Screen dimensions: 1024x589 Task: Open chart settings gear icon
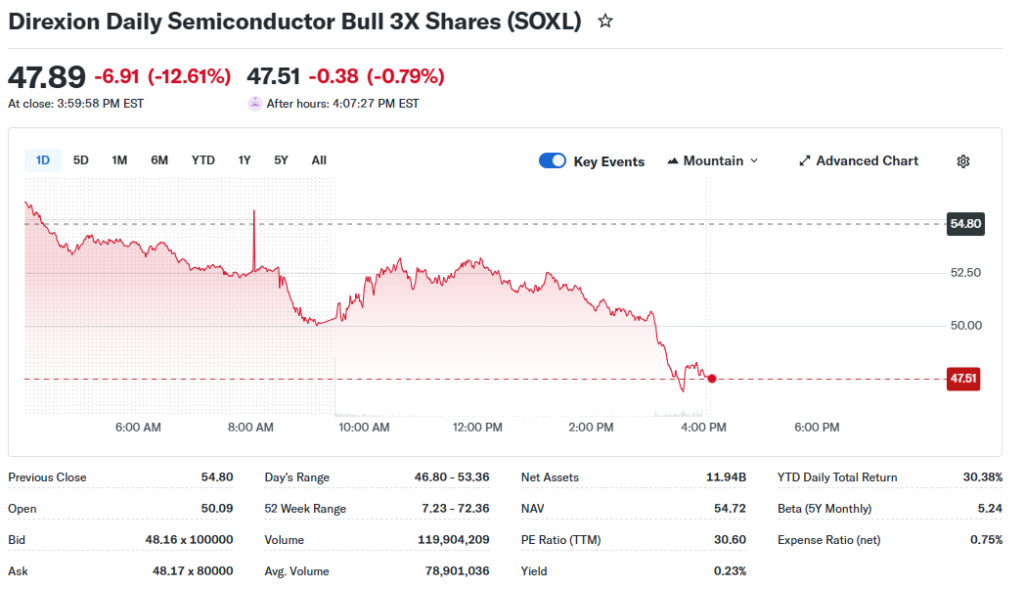[963, 161]
